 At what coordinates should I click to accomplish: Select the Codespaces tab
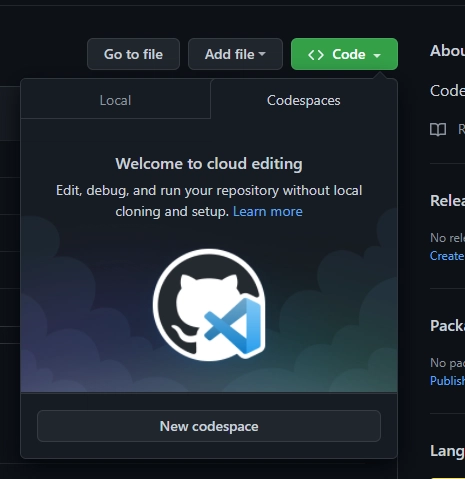[x=304, y=100]
